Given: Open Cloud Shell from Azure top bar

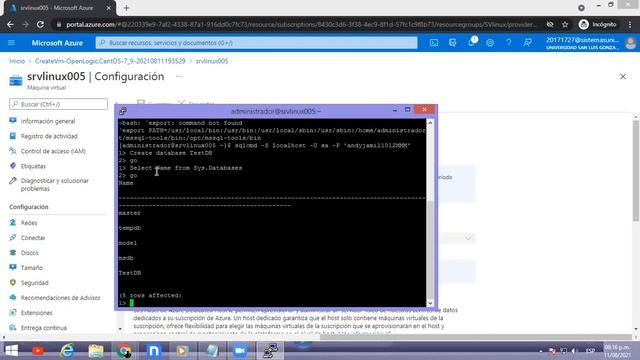Looking at the screenshot, I should pyautogui.click(x=433, y=42).
